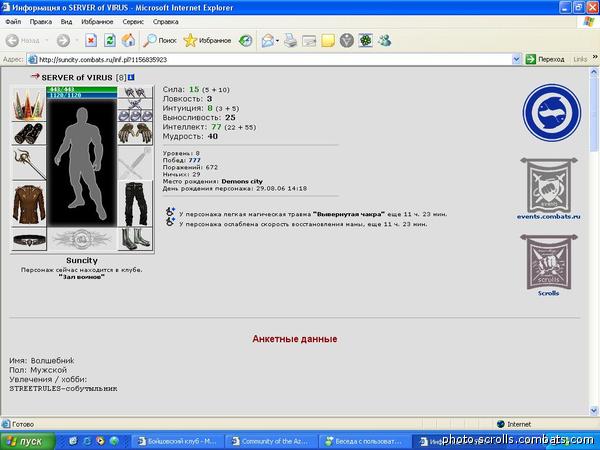600x450 pixels.
Task: Open the mail icon's dropdown arrow
Action: [277, 41]
